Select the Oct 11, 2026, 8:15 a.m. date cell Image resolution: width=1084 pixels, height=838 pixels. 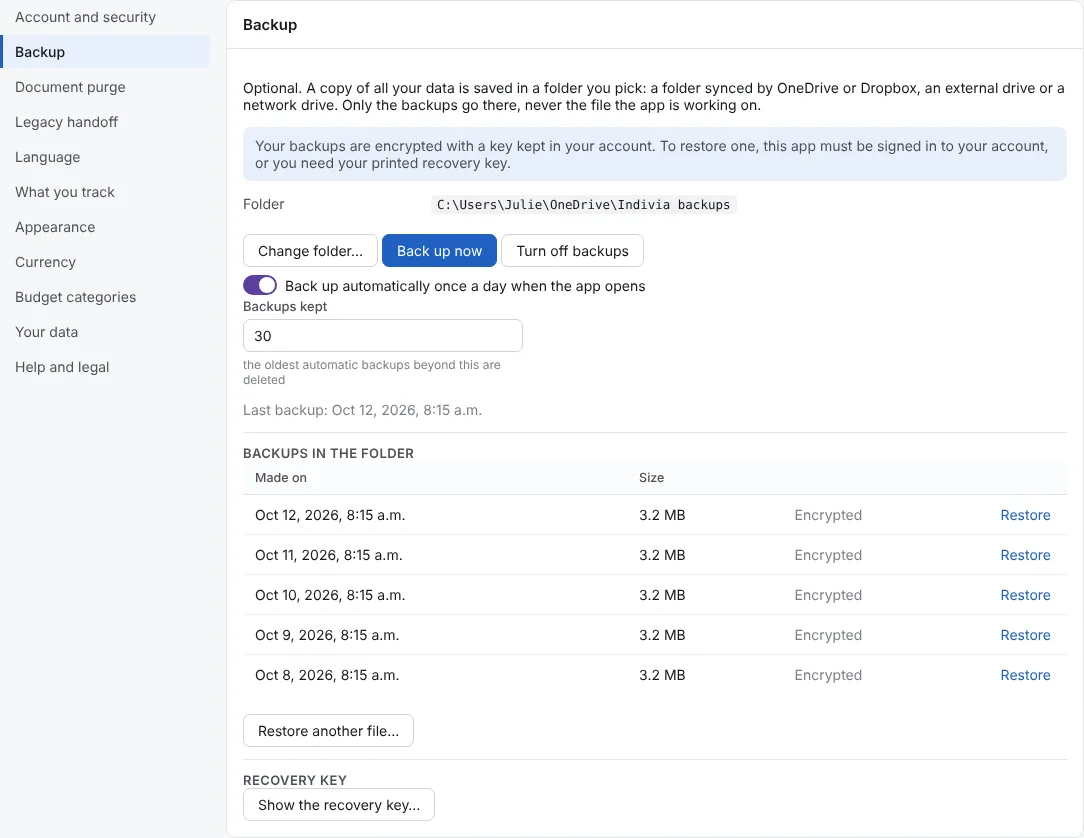(328, 555)
